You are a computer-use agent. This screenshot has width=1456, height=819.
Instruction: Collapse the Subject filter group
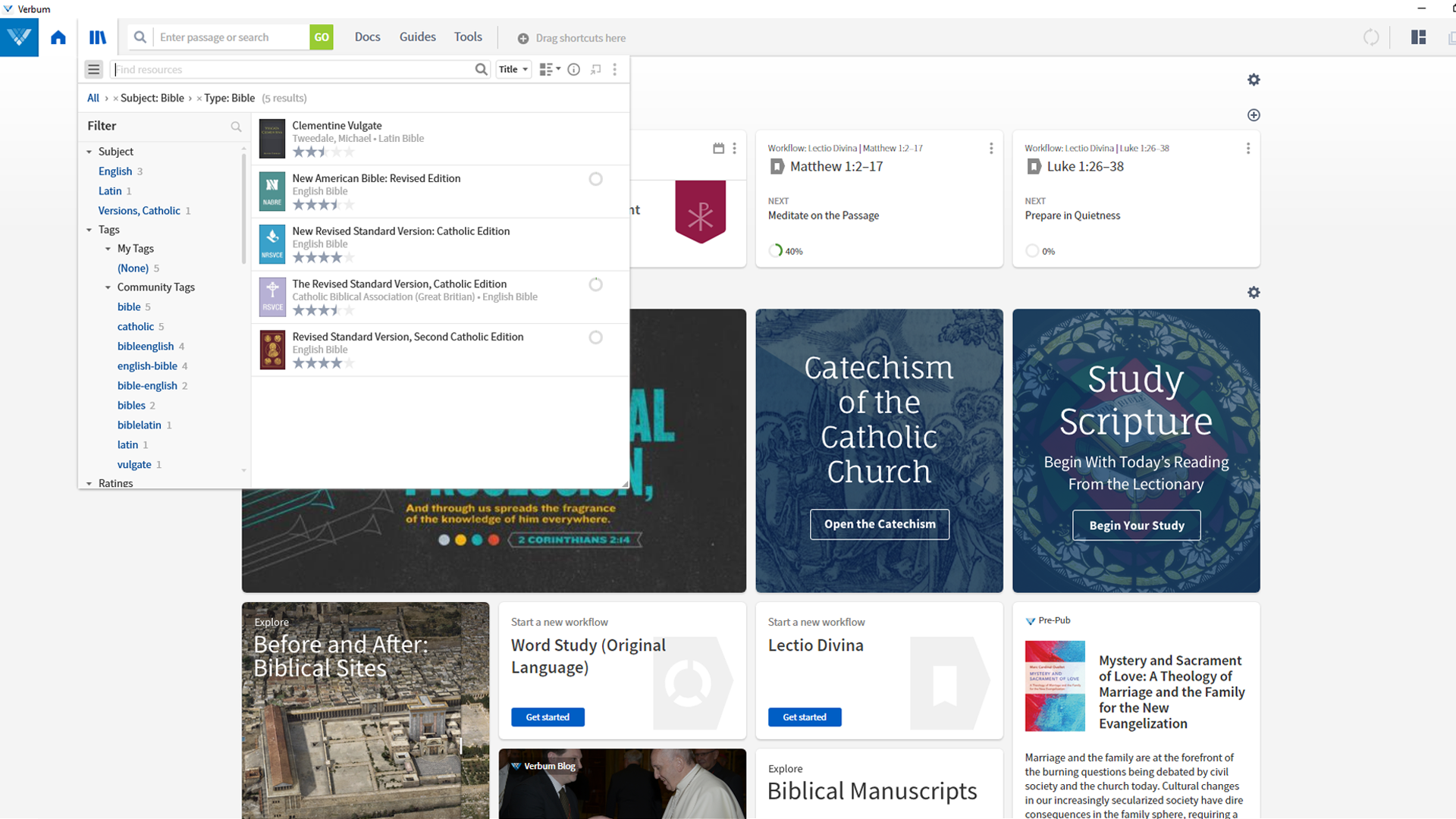click(x=89, y=152)
